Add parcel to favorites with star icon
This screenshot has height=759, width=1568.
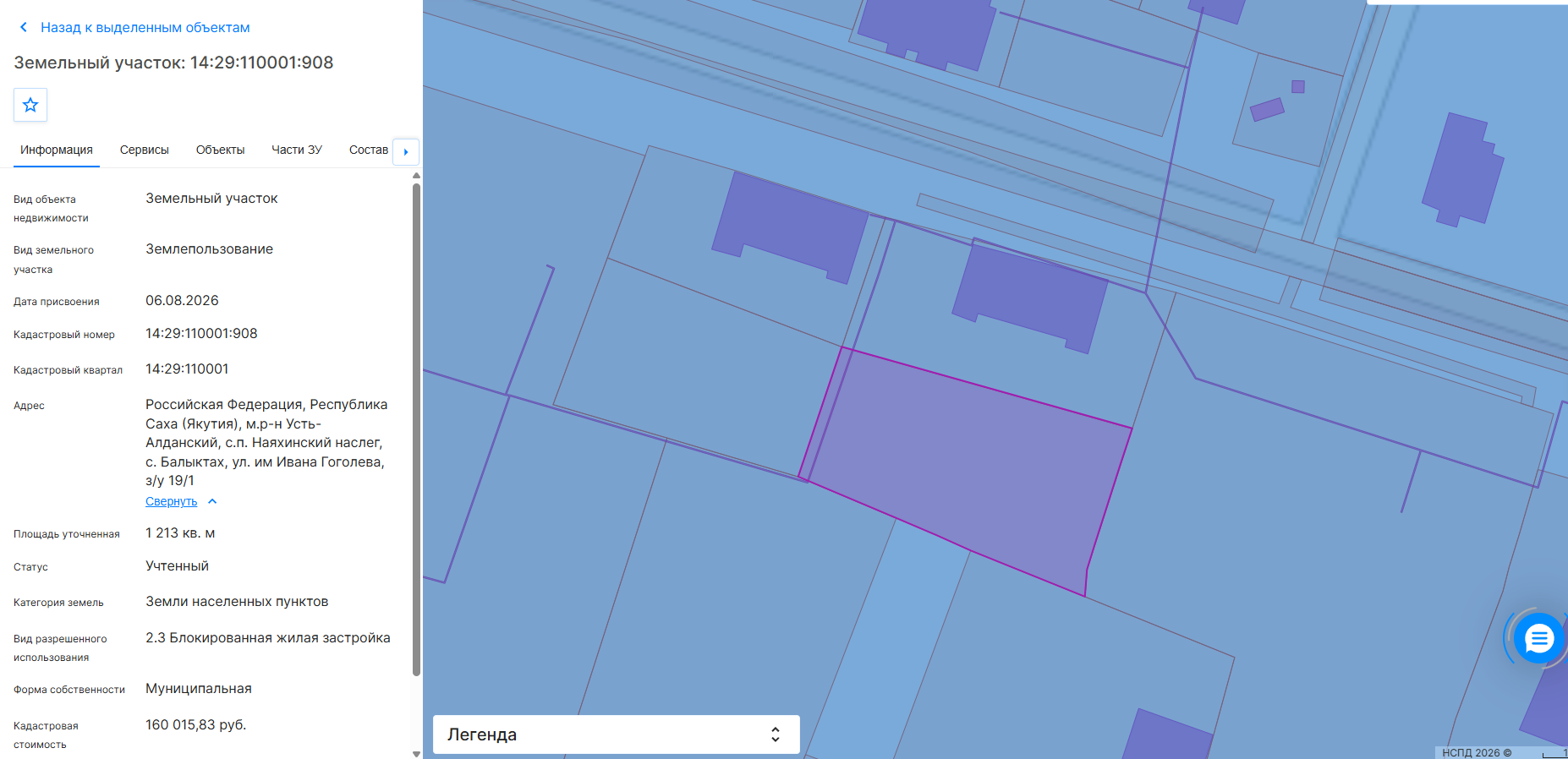30,105
